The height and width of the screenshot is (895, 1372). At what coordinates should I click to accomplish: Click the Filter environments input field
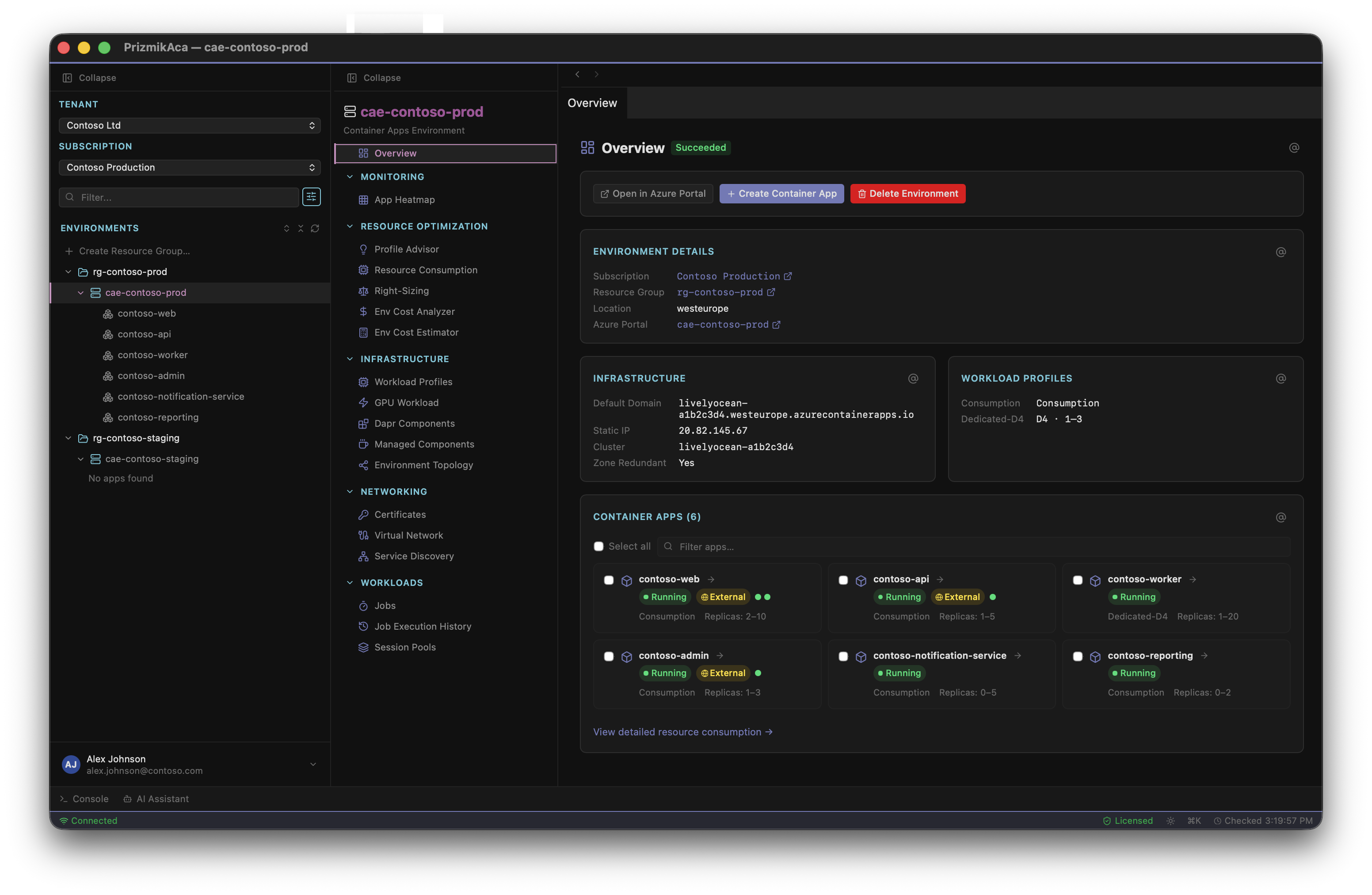point(179,197)
